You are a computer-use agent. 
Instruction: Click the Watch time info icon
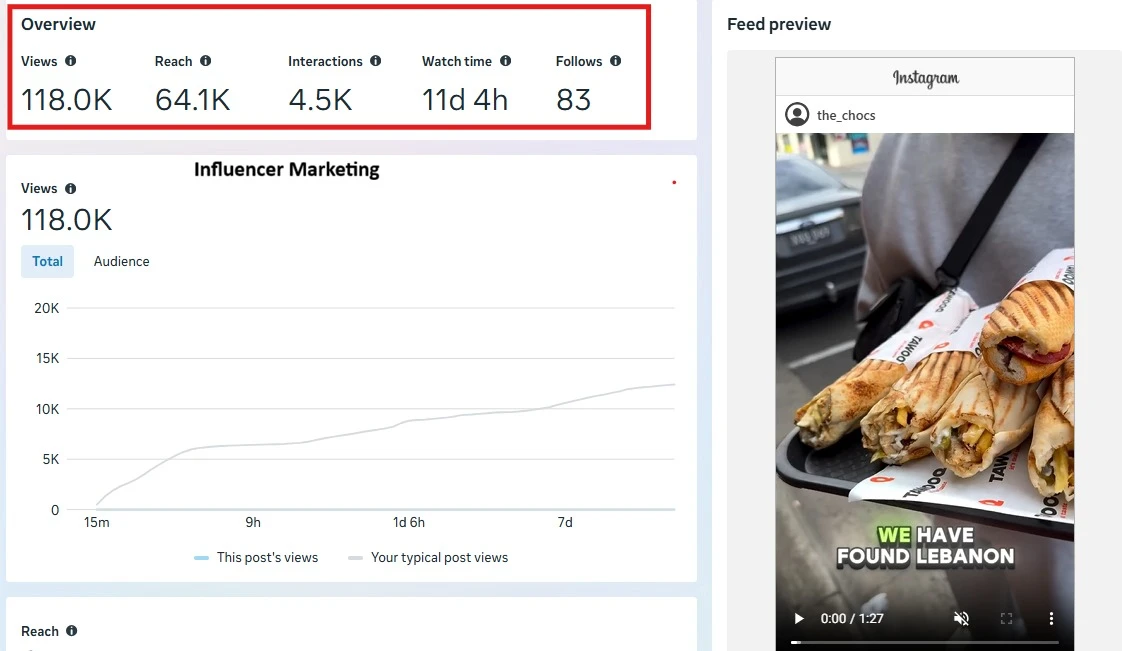[x=505, y=61]
